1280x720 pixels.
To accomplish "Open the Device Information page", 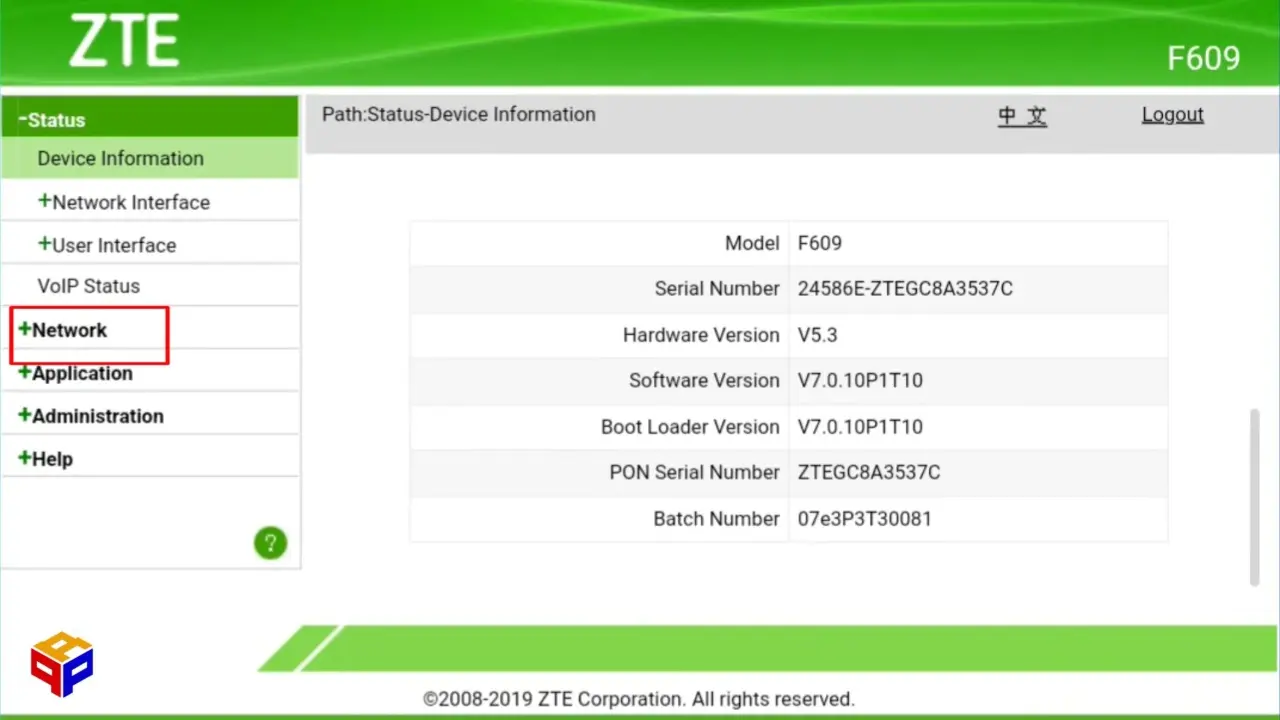I will pos(120,158).
